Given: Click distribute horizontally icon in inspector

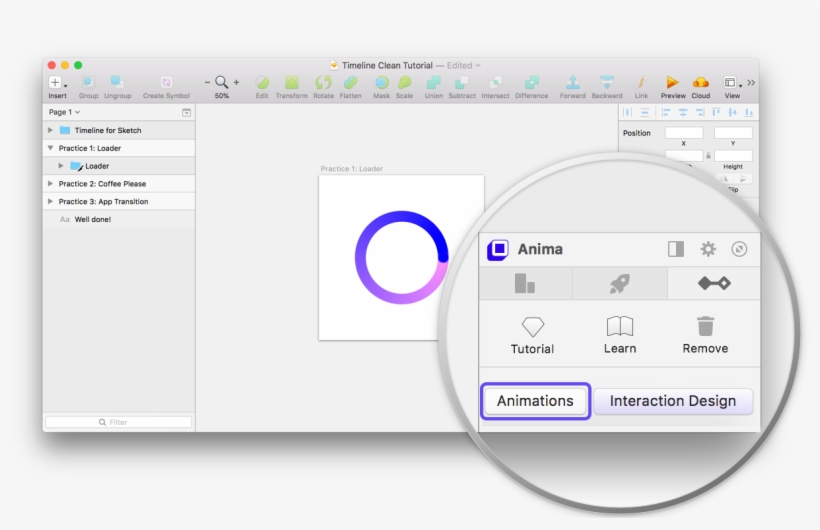Looking at the screenshot, I should [627, 112].
